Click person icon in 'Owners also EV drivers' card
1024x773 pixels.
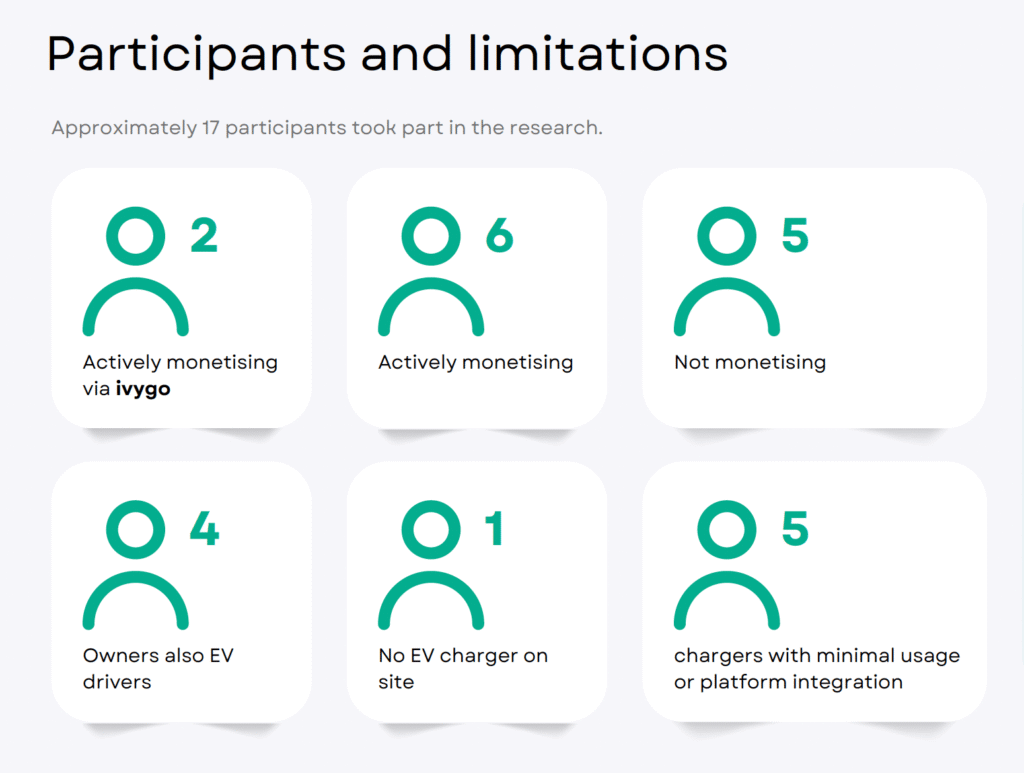pyautogui.click(x=136, y=565)
